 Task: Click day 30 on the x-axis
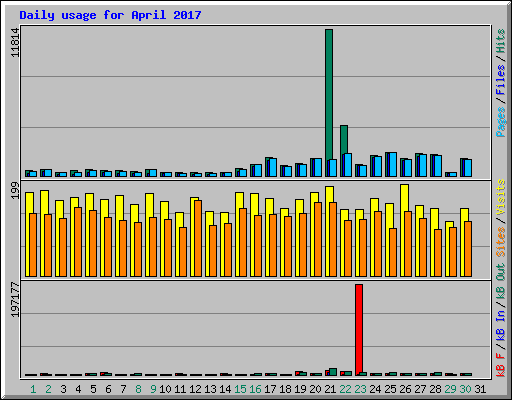coord(465,389)
